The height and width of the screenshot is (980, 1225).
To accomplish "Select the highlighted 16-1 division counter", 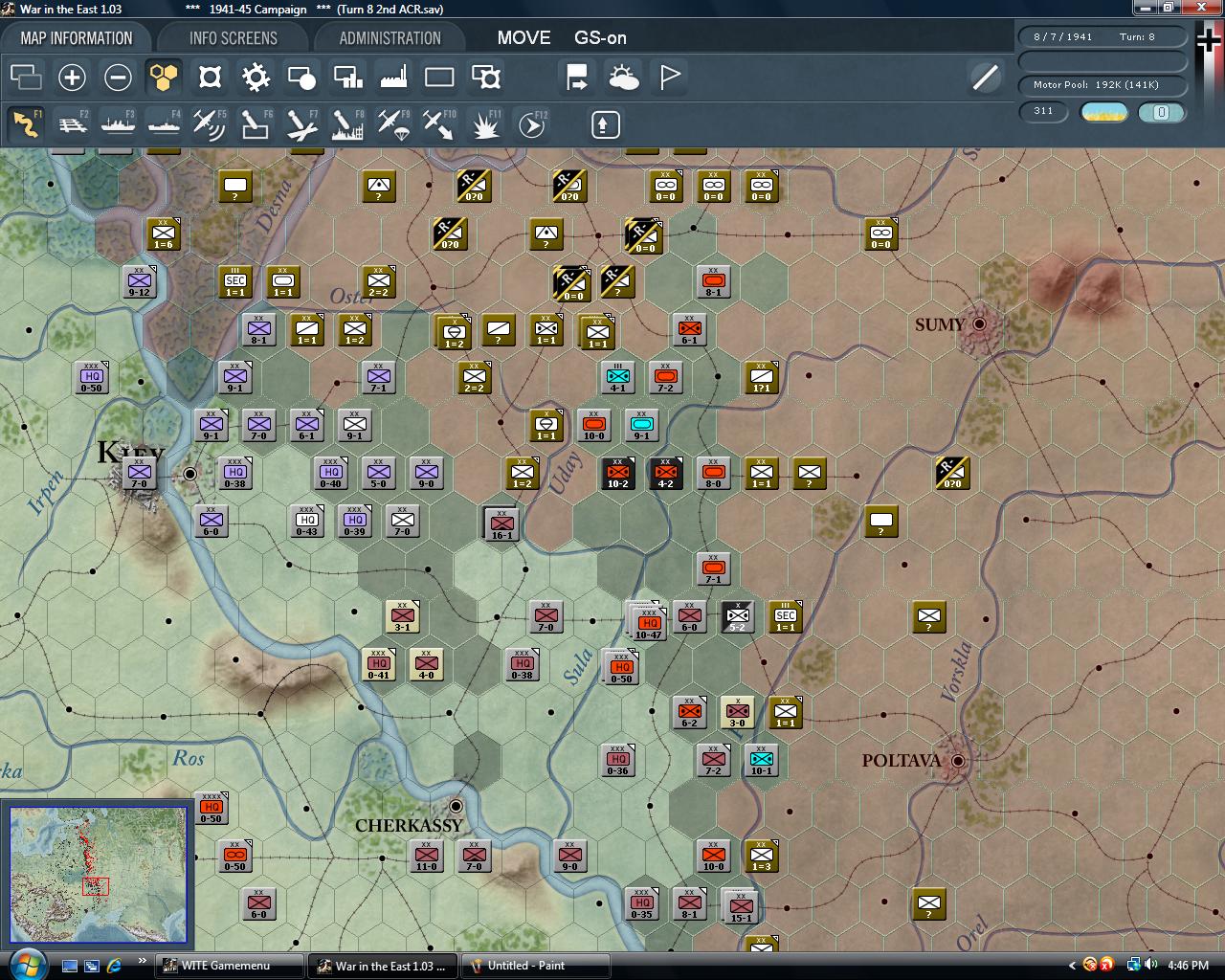I will click(x=501, y=523).
